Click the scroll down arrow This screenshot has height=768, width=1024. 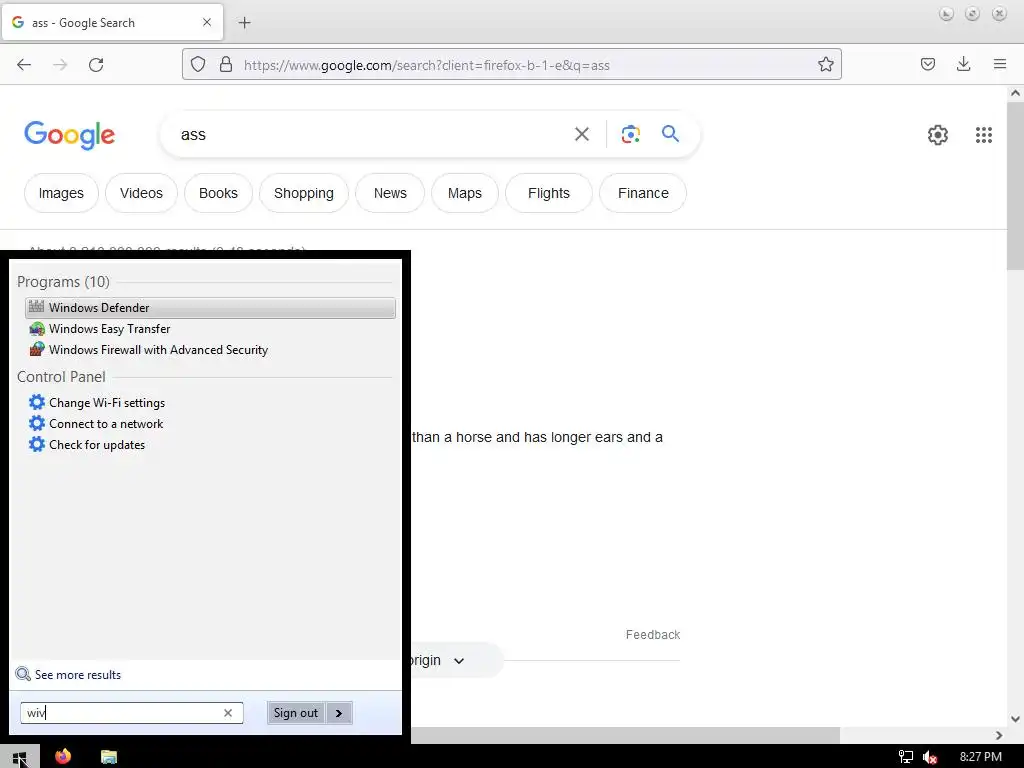1015,718
